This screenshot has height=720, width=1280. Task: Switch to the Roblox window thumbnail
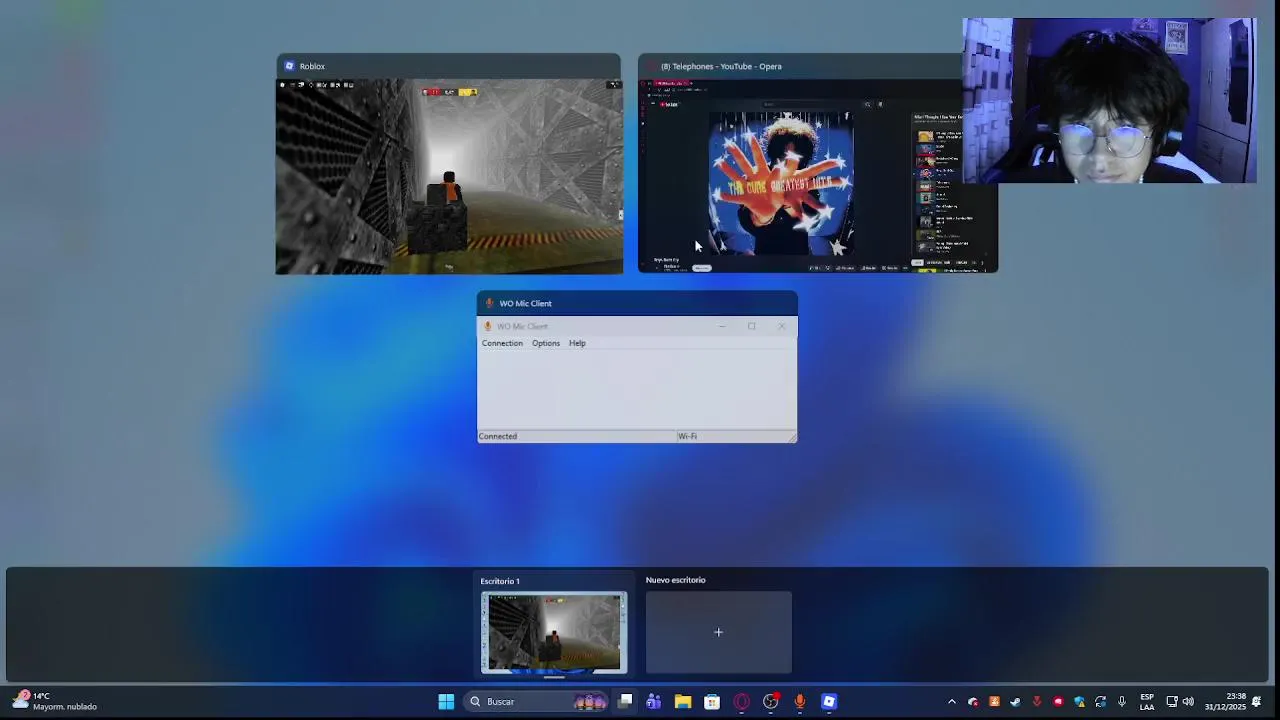pos(449,176)
